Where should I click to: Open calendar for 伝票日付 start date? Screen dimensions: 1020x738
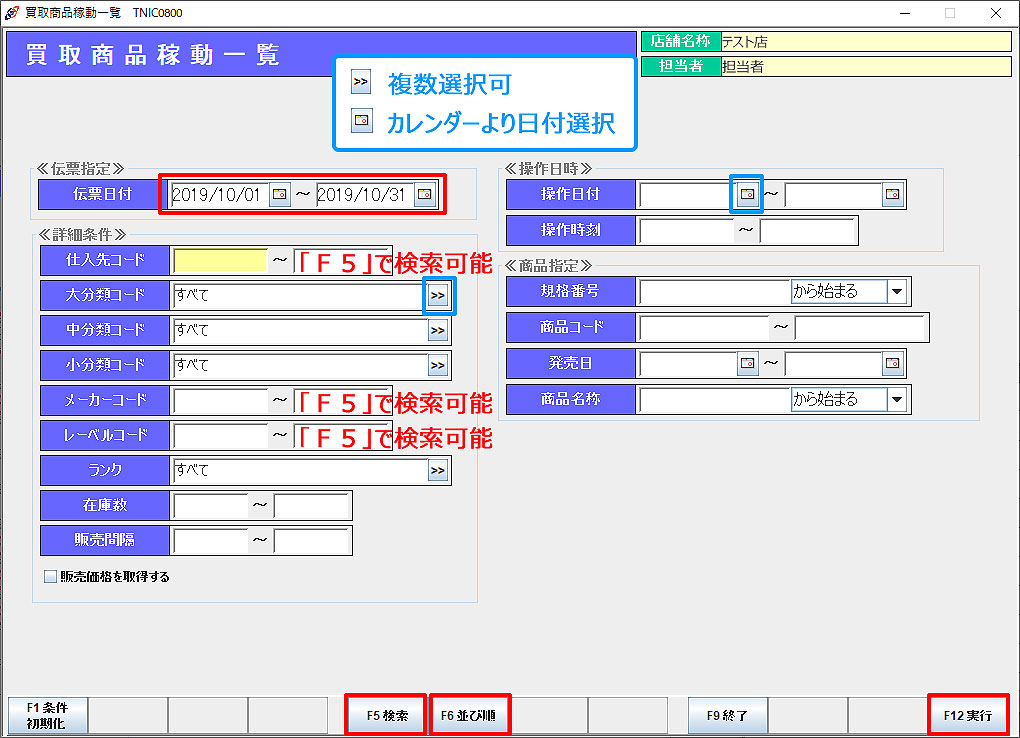pos(279,195)
